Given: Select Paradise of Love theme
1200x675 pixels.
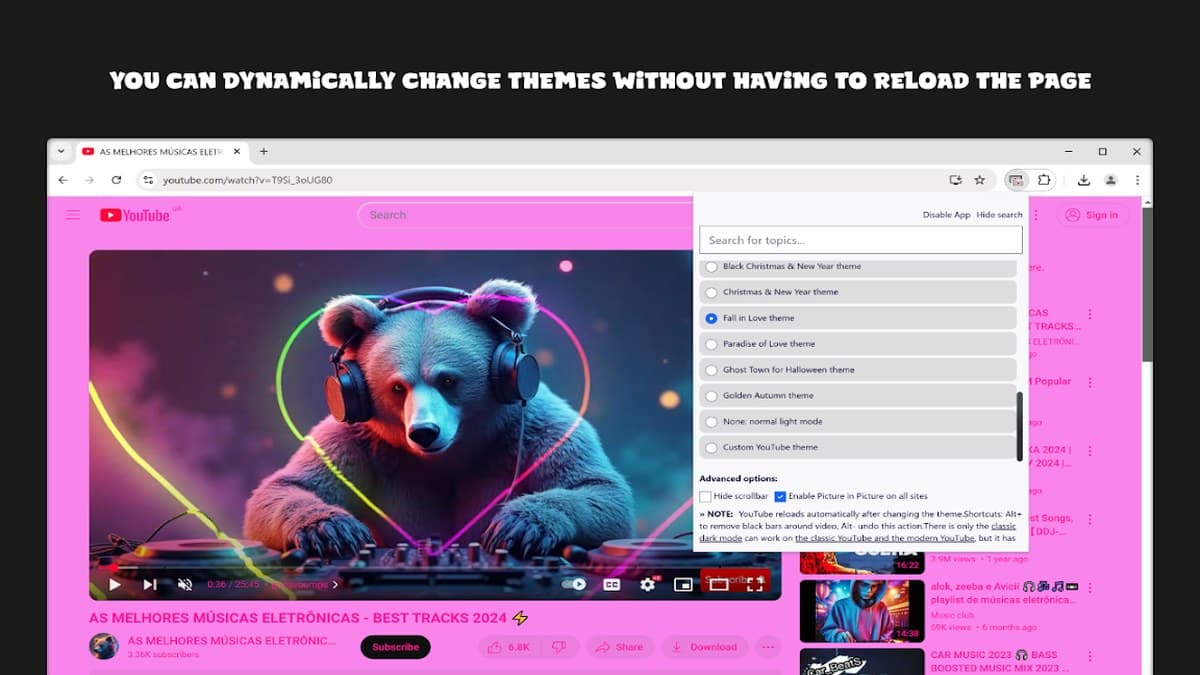Looking at the screenshot, I should [857, 344].
